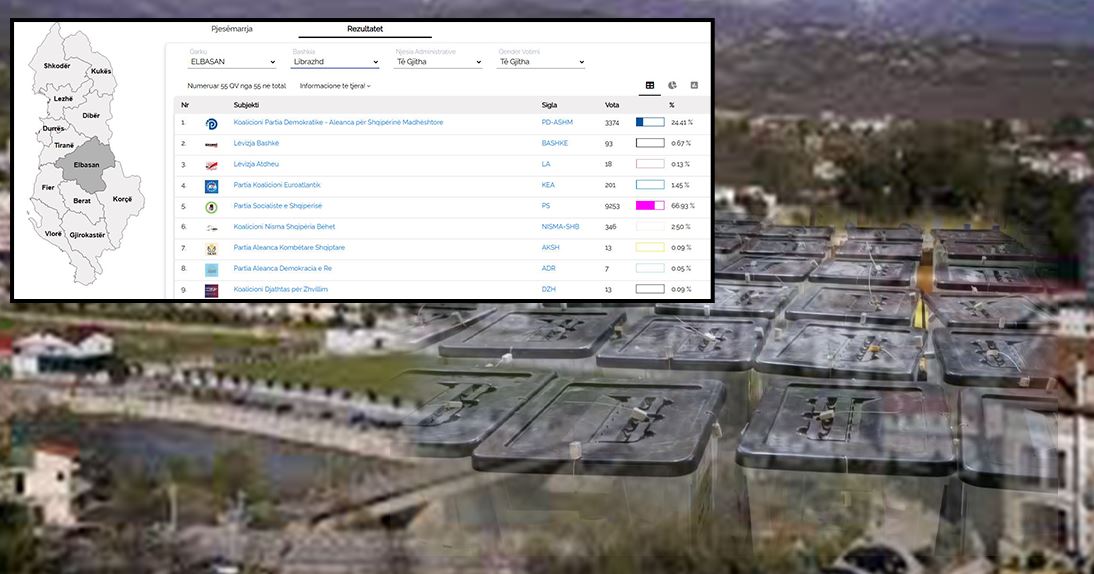Screen dimensions: 1094x574
Task: Open the Levizja Bashkë party link
Action: [256, 143]
